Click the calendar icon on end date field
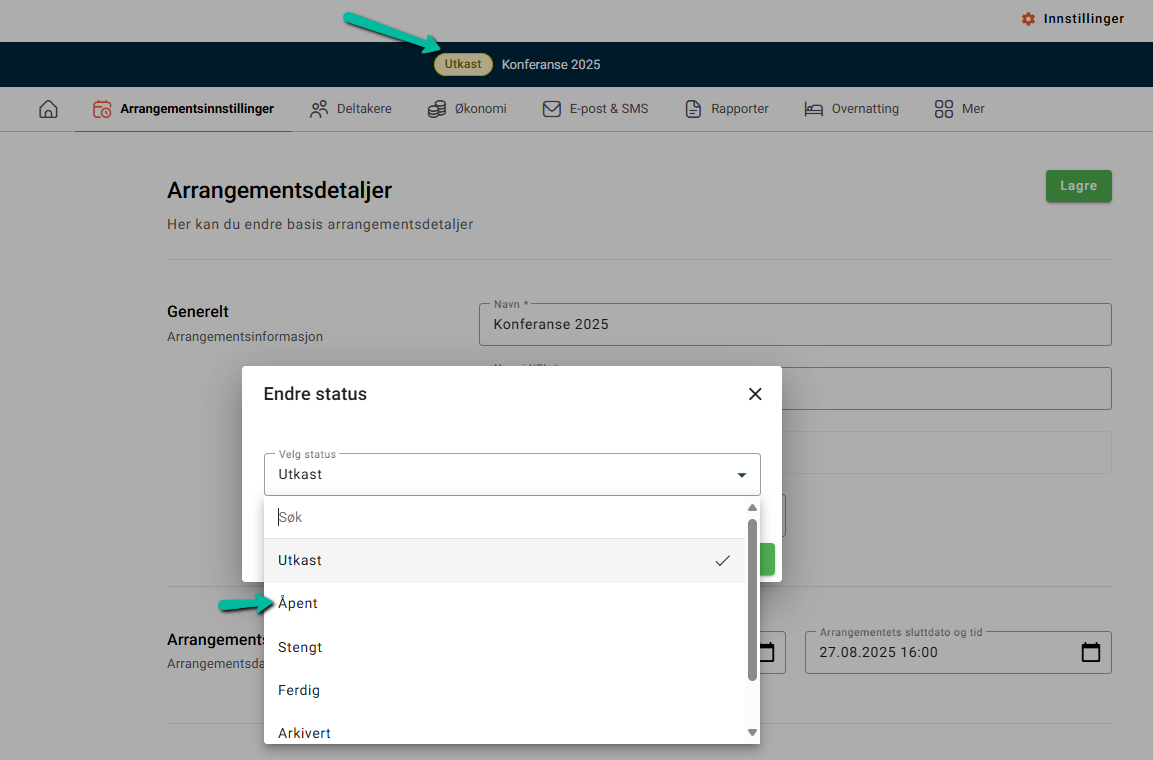1153x760 pixels. pos(1091,652)
